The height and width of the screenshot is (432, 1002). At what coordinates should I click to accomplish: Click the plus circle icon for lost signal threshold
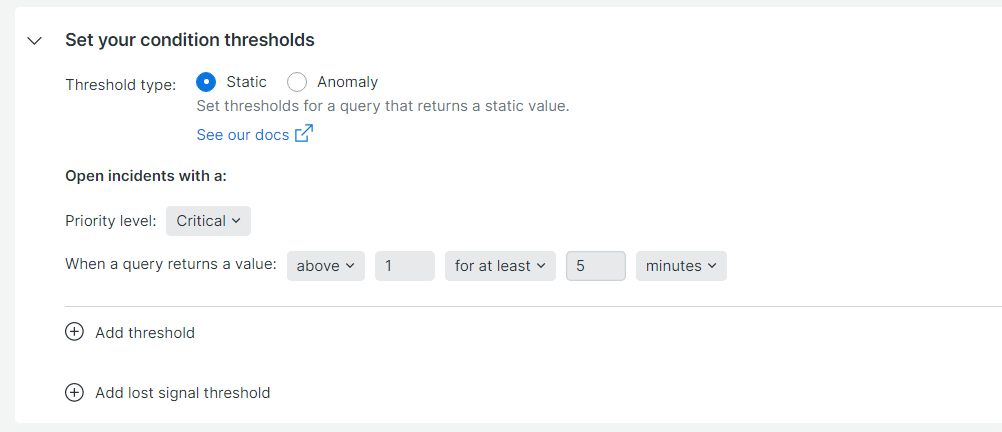pos(74,392)
